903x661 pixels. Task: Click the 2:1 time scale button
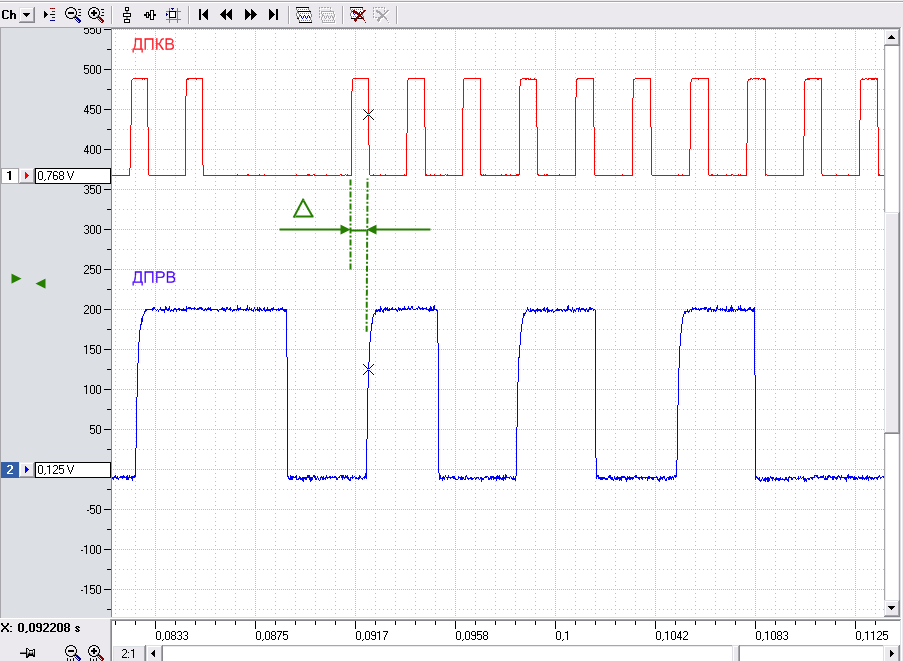point(128,654)
